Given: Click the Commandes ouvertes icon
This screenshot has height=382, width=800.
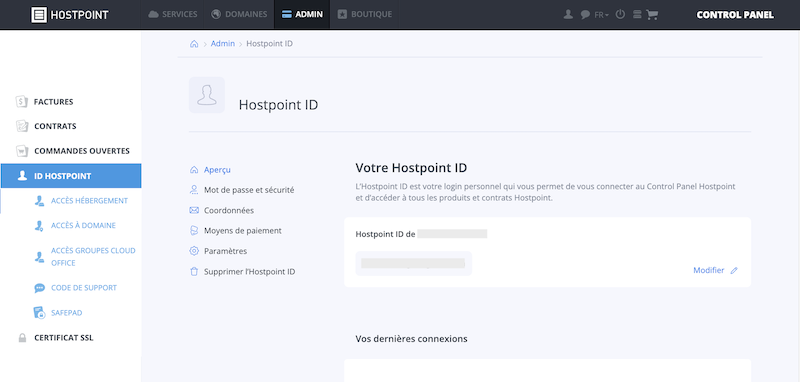Looking at the screenshot, I should [22, 151].
